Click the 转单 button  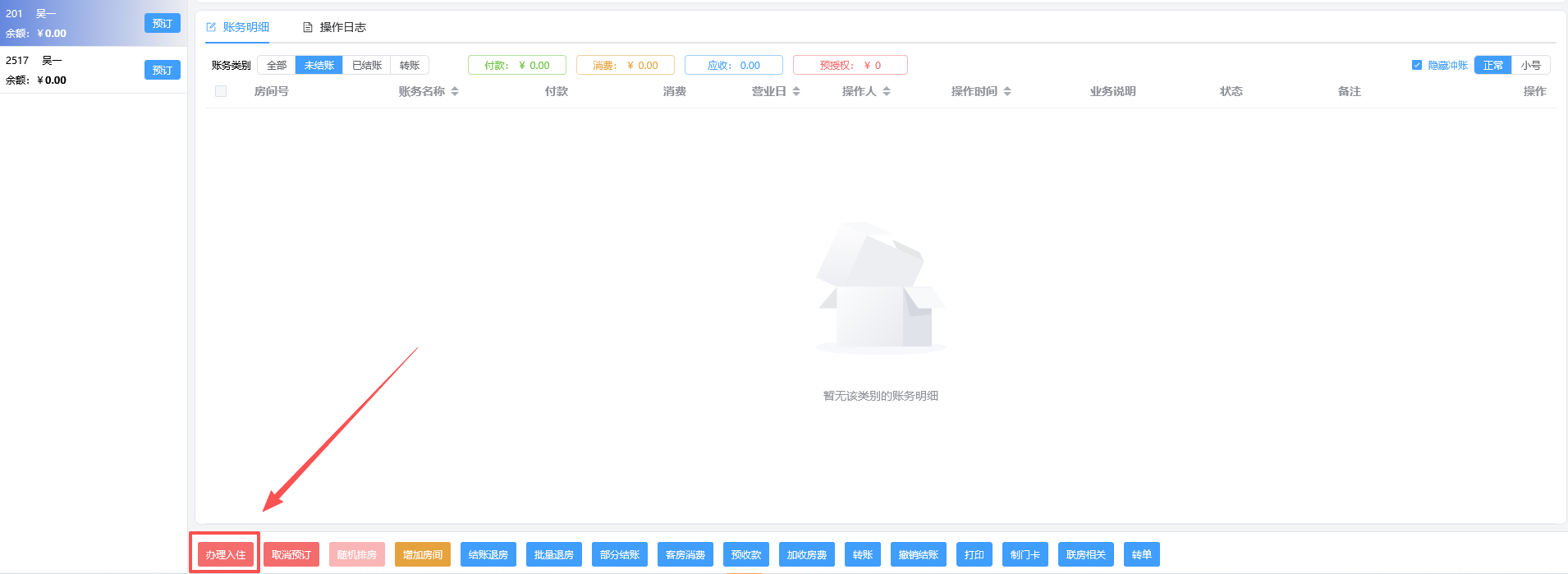(x=1142, y=554)
